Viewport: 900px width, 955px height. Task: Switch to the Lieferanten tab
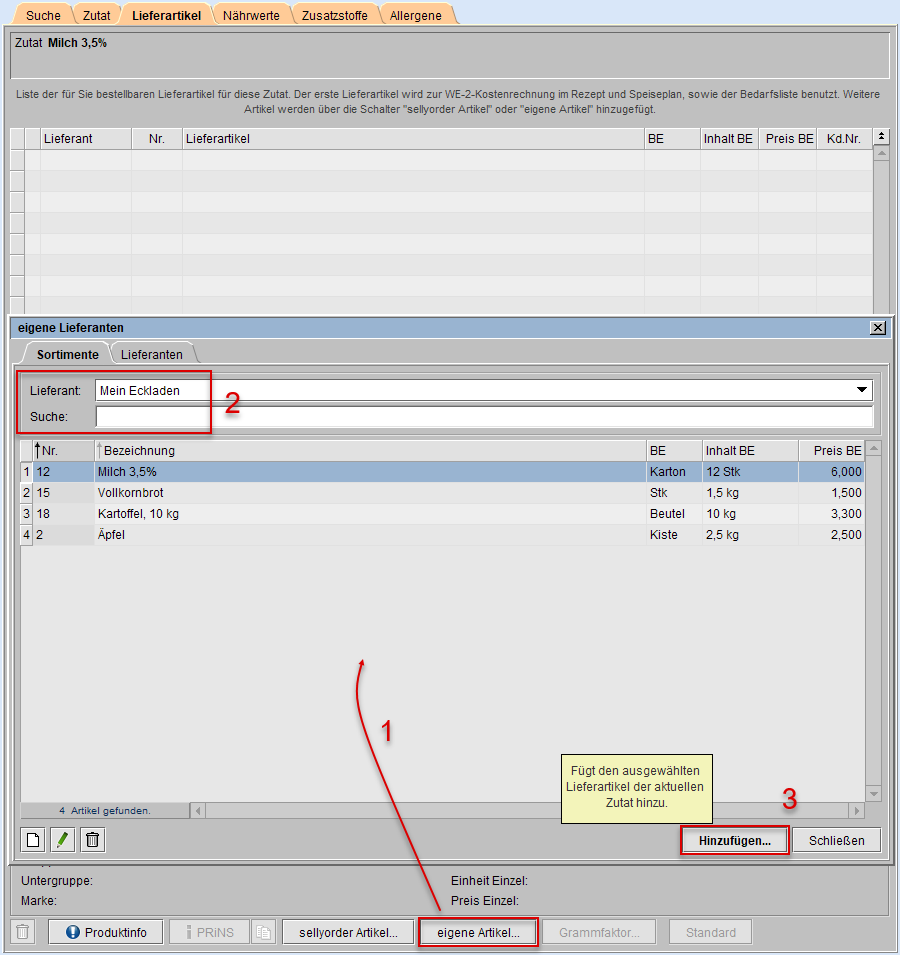coord(151,354)
